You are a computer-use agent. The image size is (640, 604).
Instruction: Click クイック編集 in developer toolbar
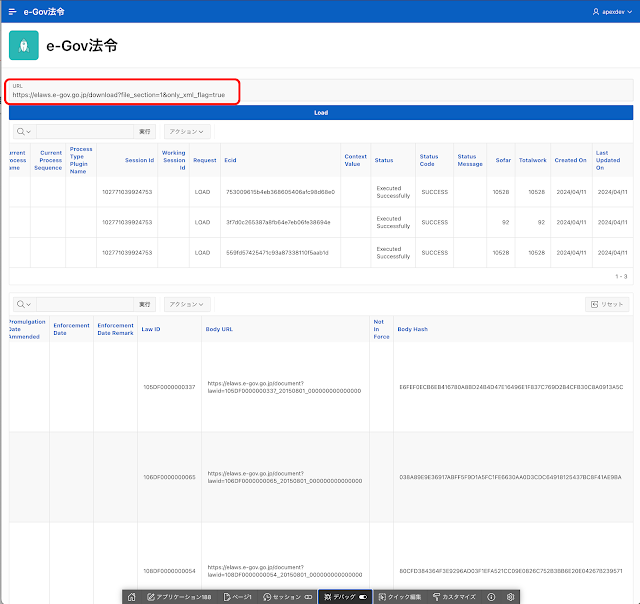click(x=400, y=597)
